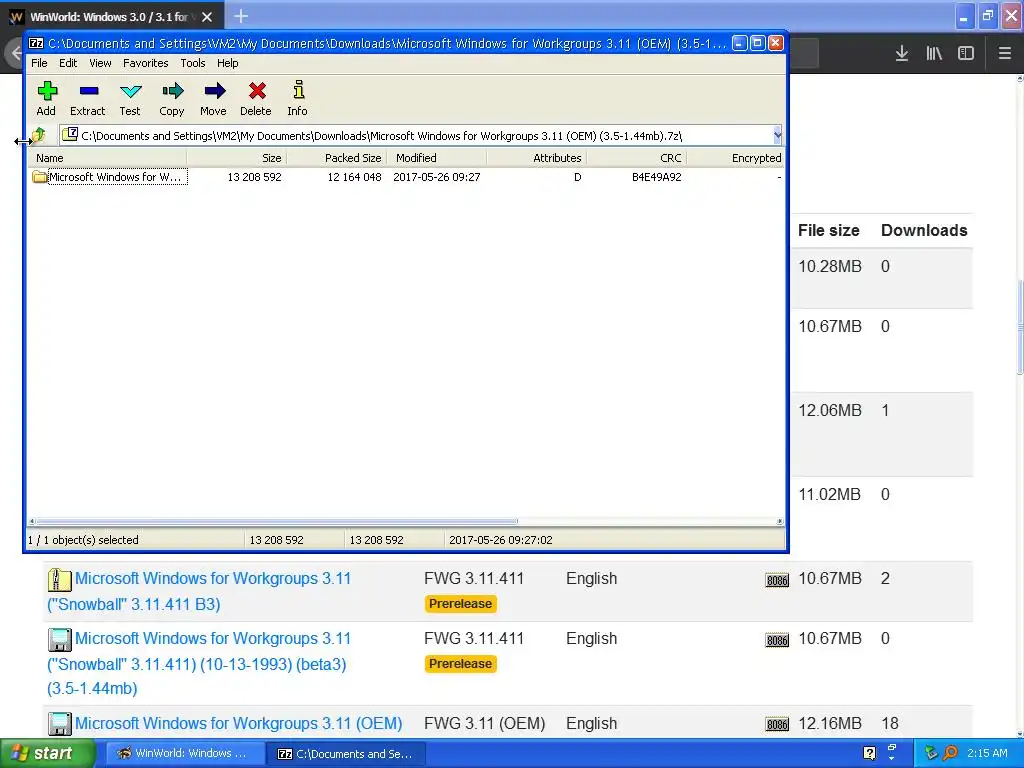This screenshot has width=1024, height=768.
Task: Open the Edit menu
Action: pos(68,63)
